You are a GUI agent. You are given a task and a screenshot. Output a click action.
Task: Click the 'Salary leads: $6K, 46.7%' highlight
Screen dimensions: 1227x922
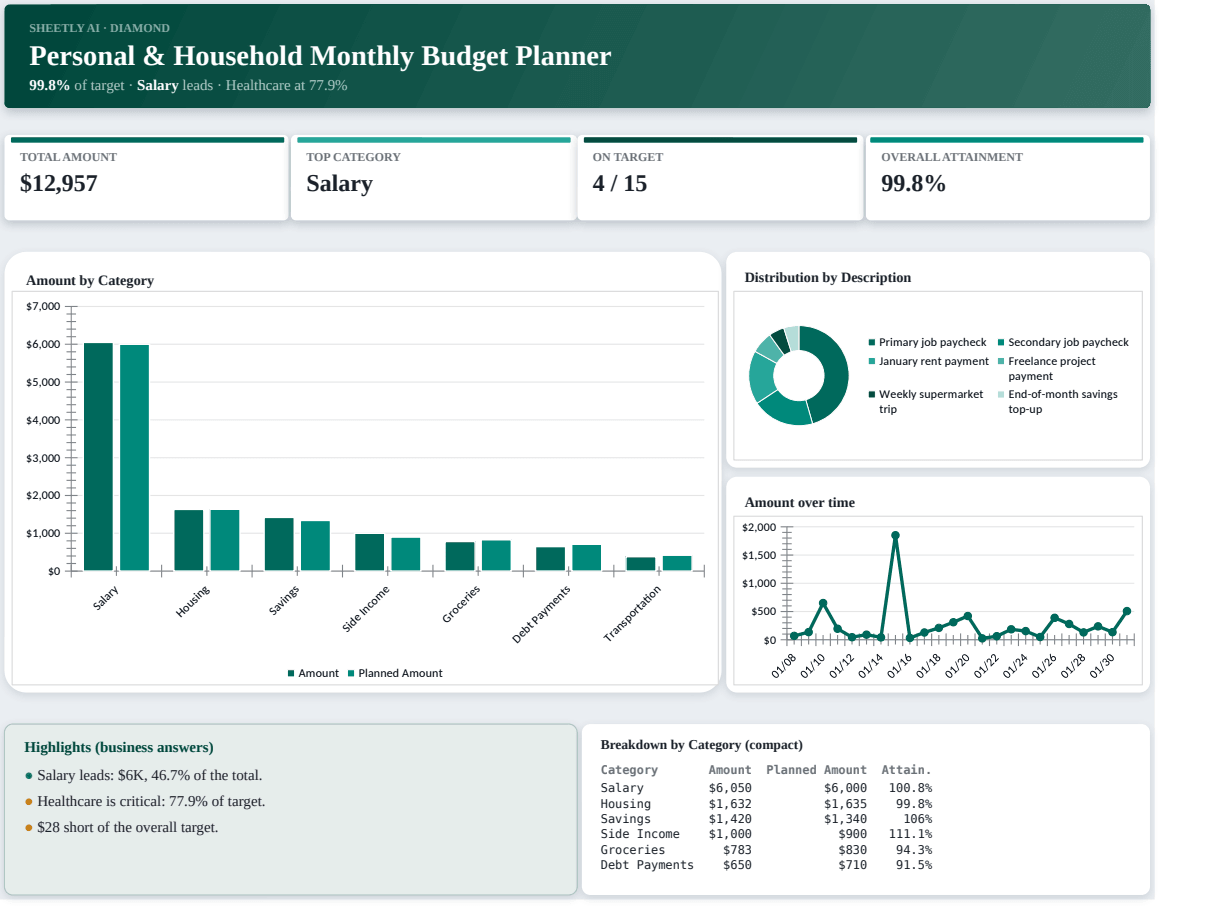(x=149, y=776)
